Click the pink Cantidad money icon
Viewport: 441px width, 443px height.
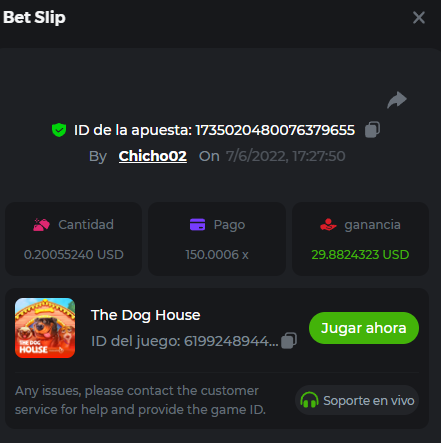click(41, 225)
